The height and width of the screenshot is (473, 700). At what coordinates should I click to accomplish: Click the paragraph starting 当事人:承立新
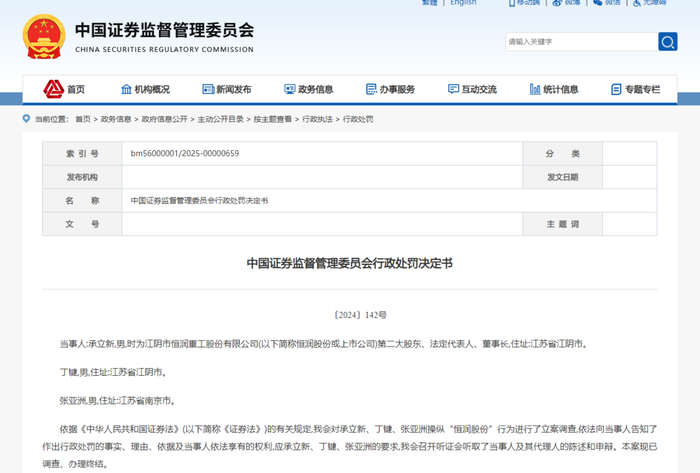(324, 344)
